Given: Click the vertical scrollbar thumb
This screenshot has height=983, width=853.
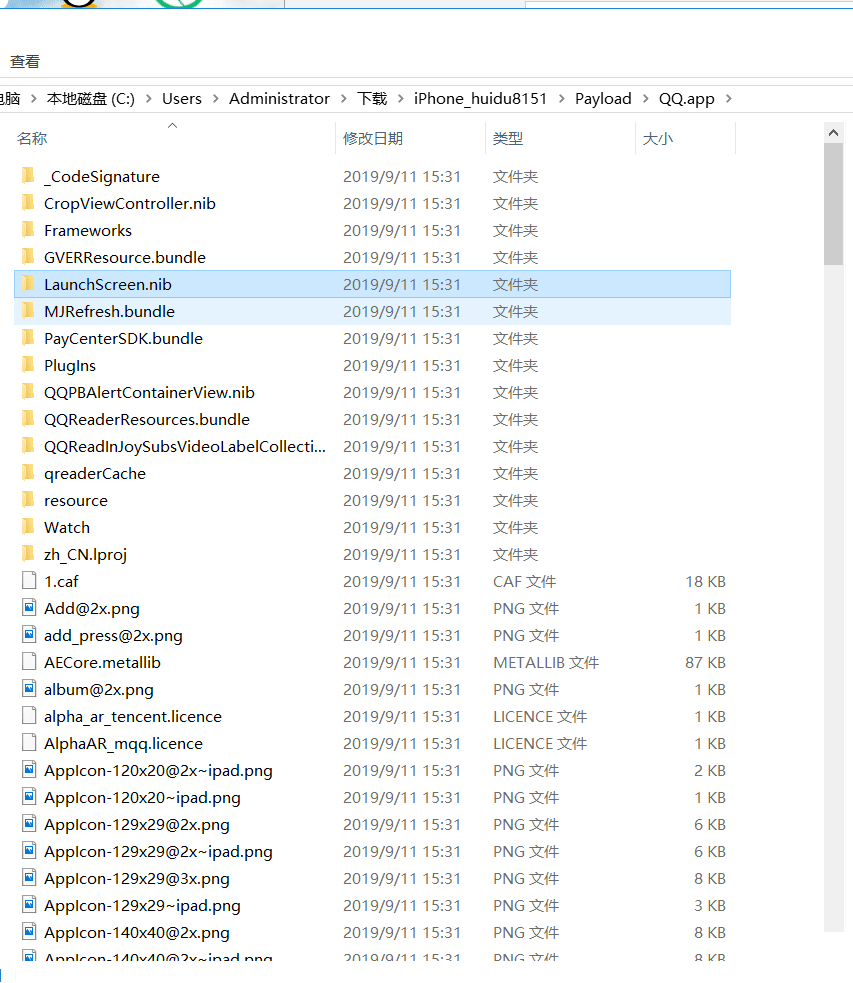Looking at the screenshot, I should pos(833,204).
